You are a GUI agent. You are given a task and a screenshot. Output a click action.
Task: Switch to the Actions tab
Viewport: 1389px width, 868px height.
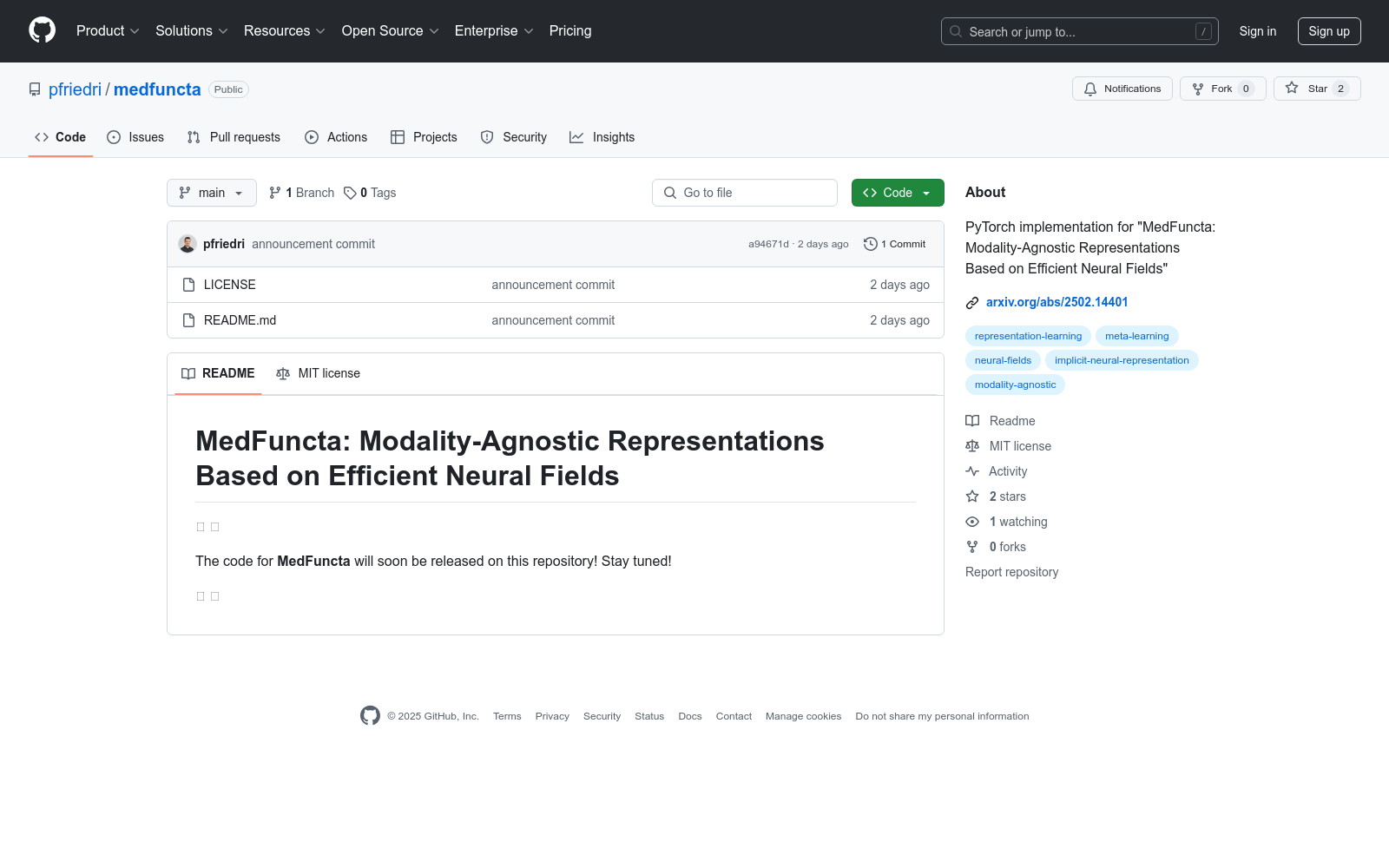click(336, 137)
